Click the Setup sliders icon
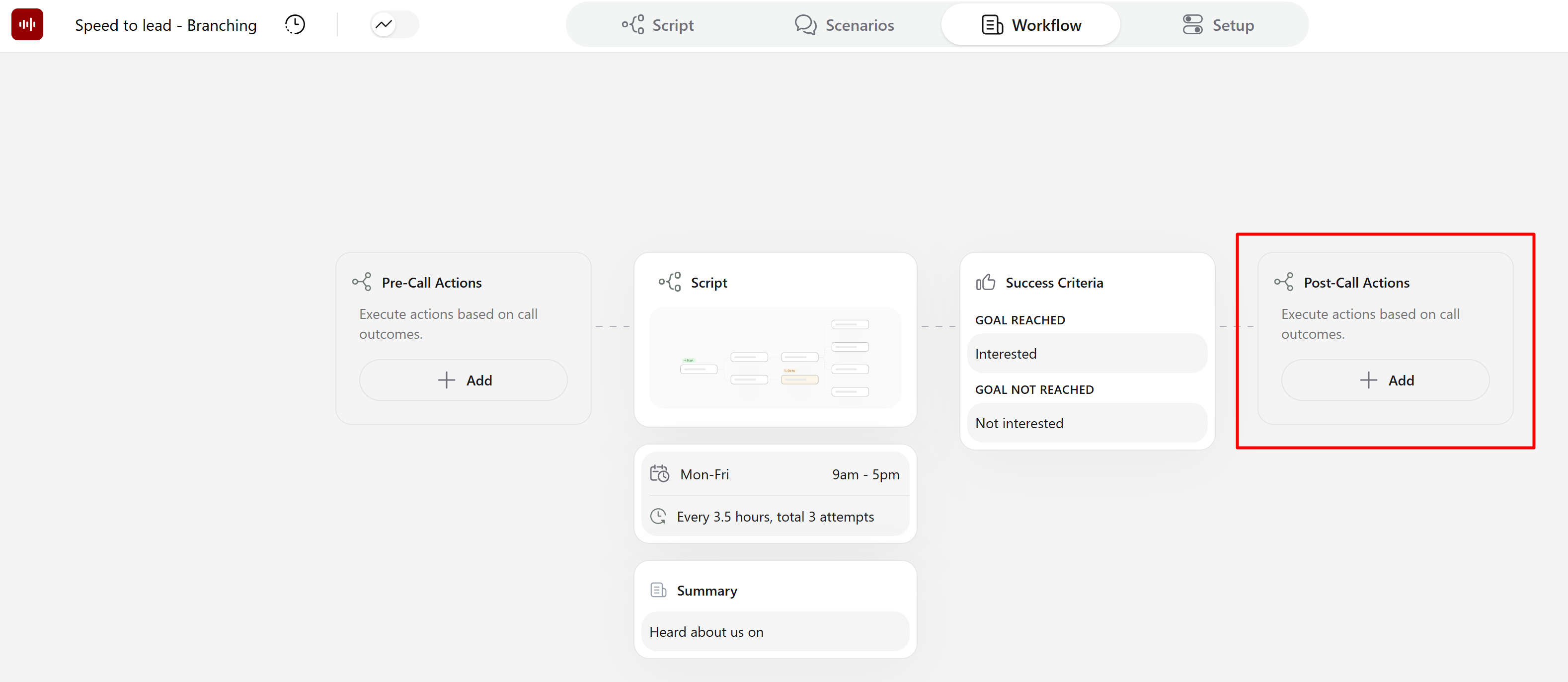 coord(1193,24)
